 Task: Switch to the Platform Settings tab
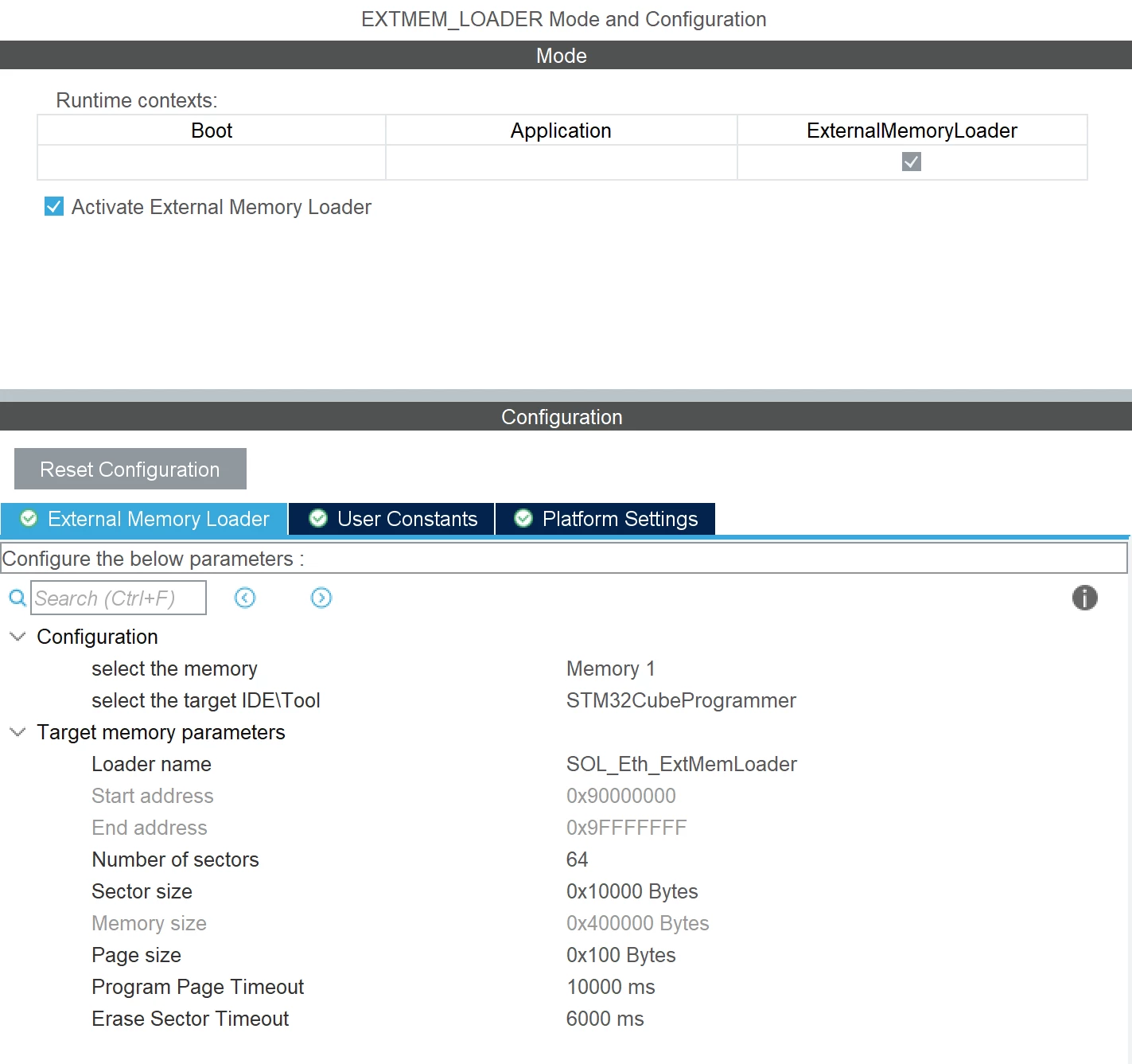click(x=605, y=519)
